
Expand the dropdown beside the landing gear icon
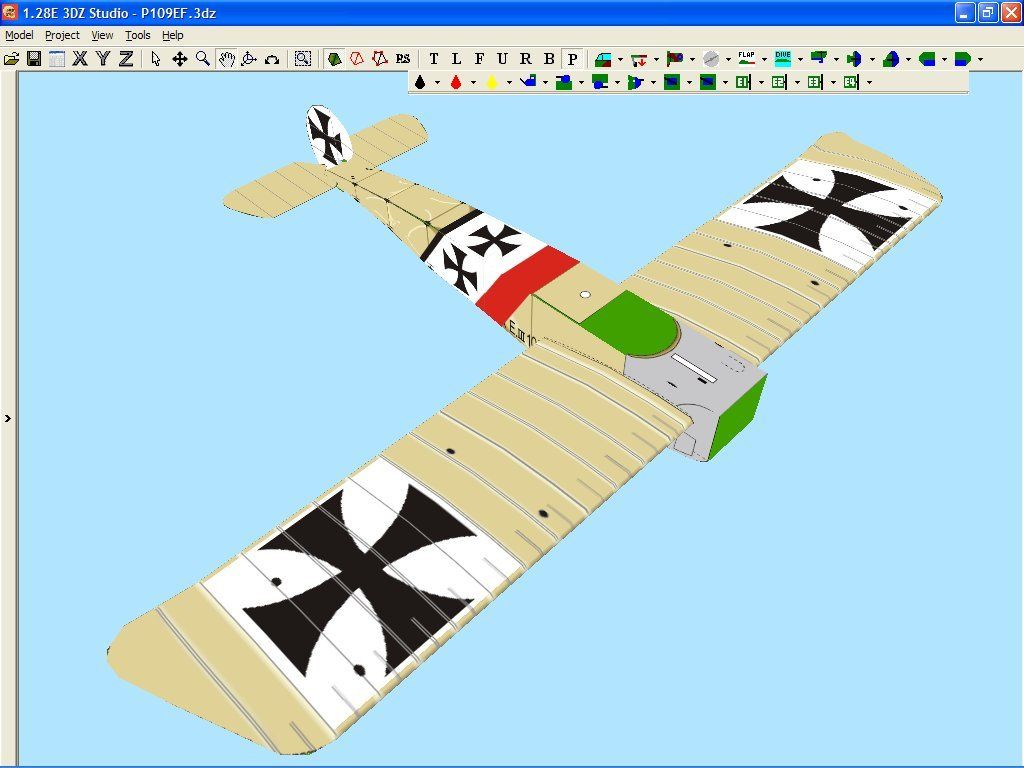click(x=656, y=60)
